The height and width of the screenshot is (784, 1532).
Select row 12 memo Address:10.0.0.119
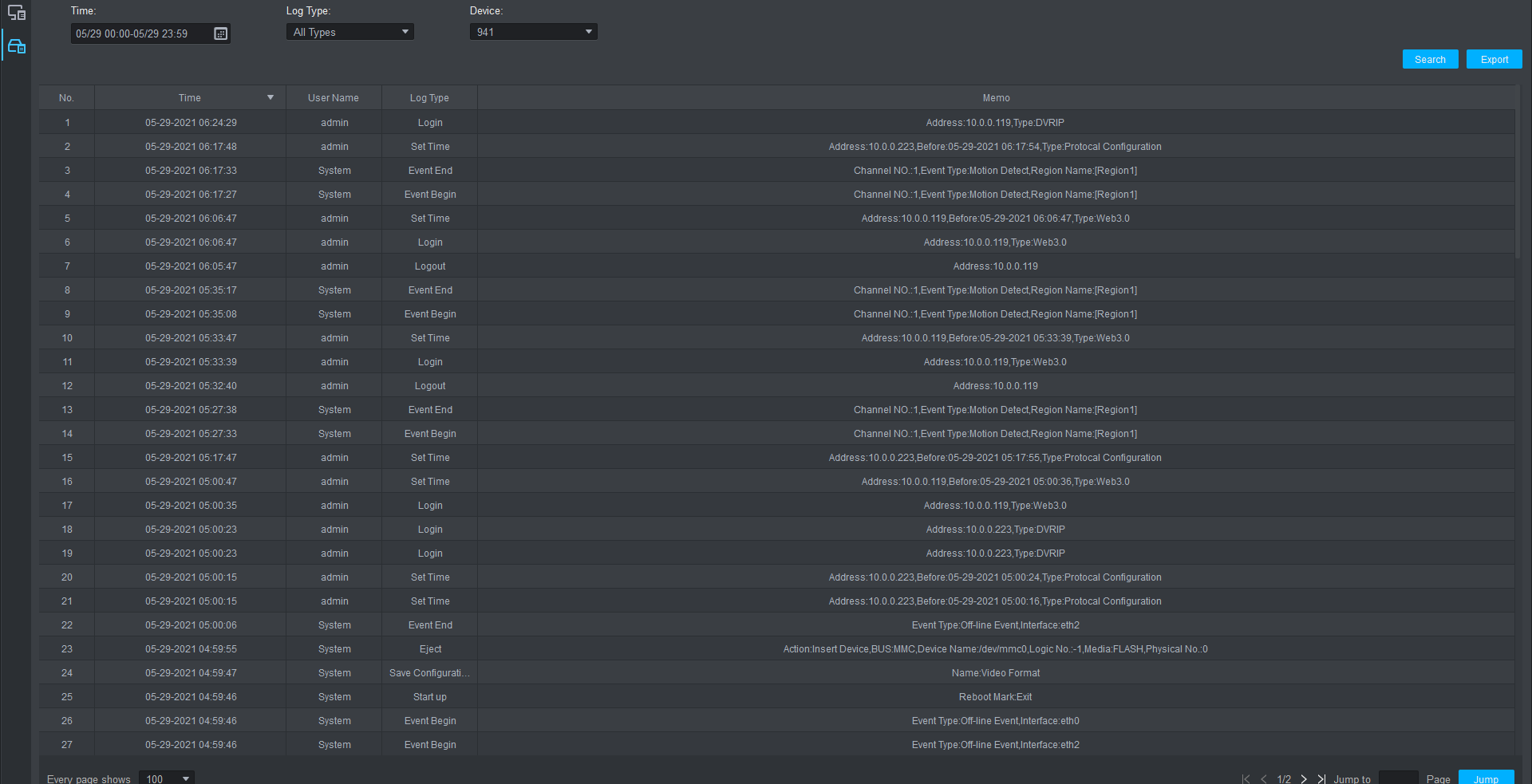point(995,385)
